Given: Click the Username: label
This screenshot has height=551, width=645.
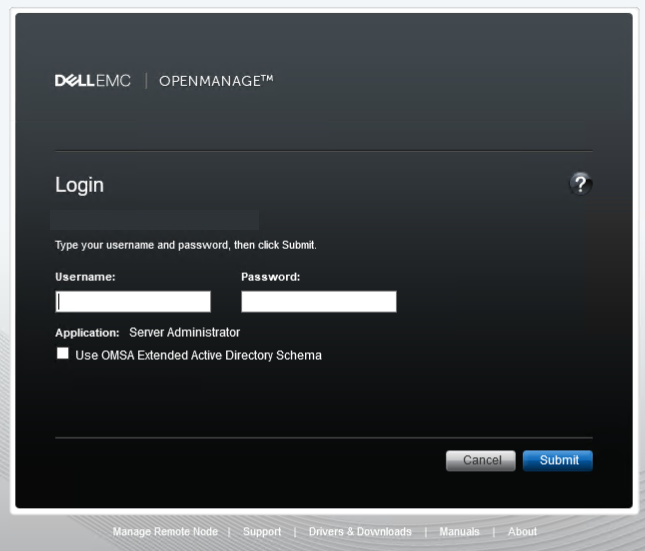Looking at the screenshot, I should tap(85, 277).
